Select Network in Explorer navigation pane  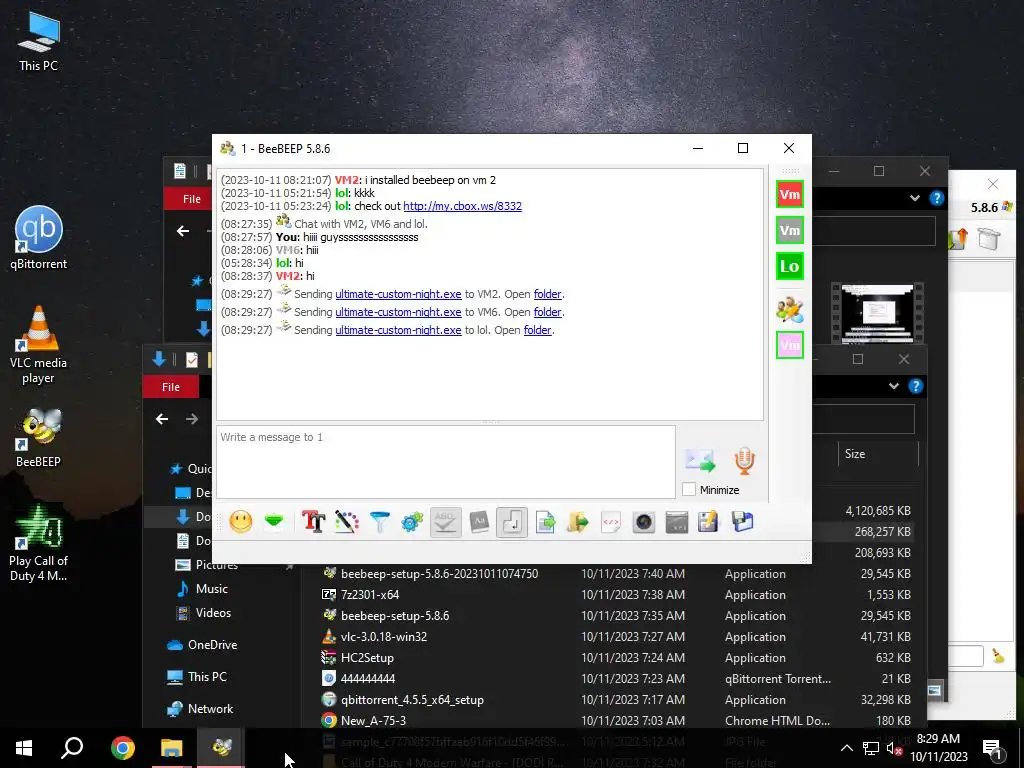click(210, 709)
